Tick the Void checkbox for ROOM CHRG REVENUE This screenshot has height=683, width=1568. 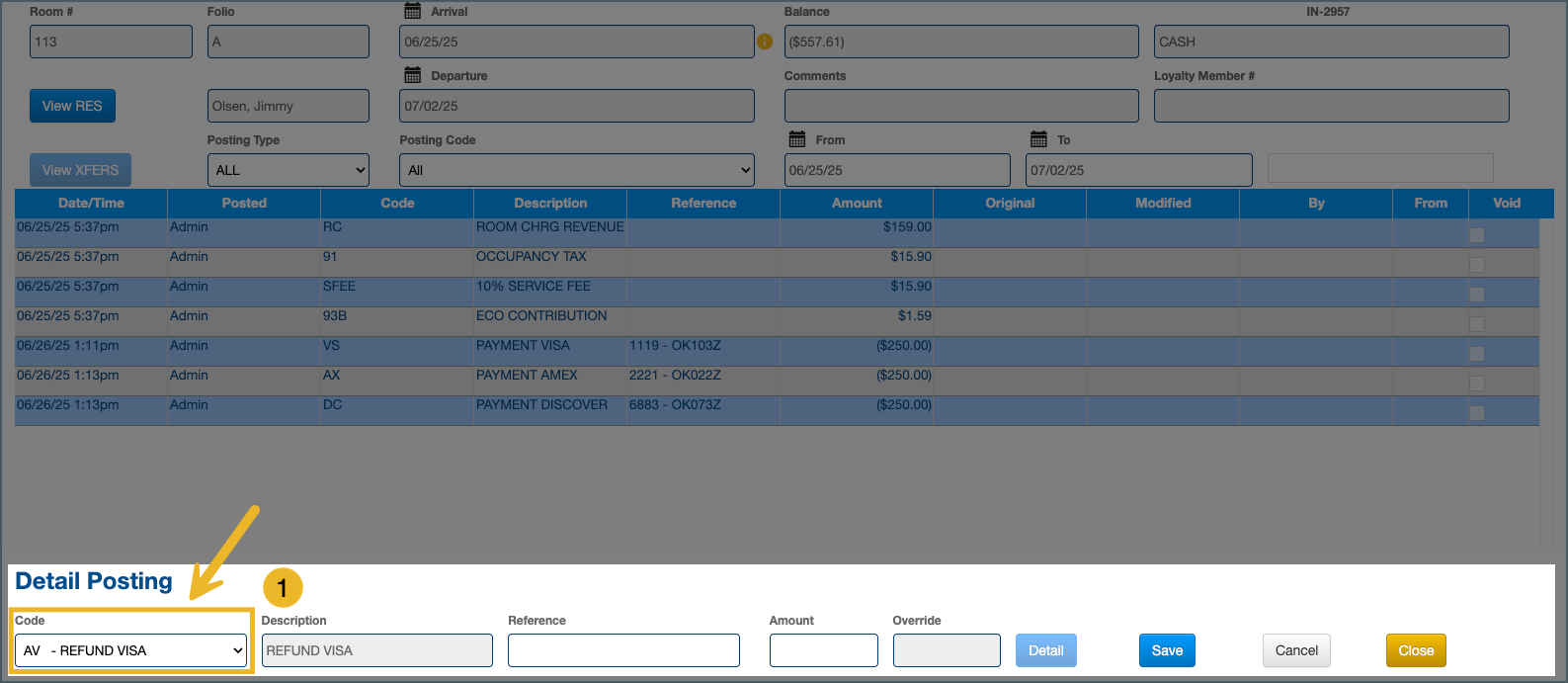click(x=1476, y=235)
